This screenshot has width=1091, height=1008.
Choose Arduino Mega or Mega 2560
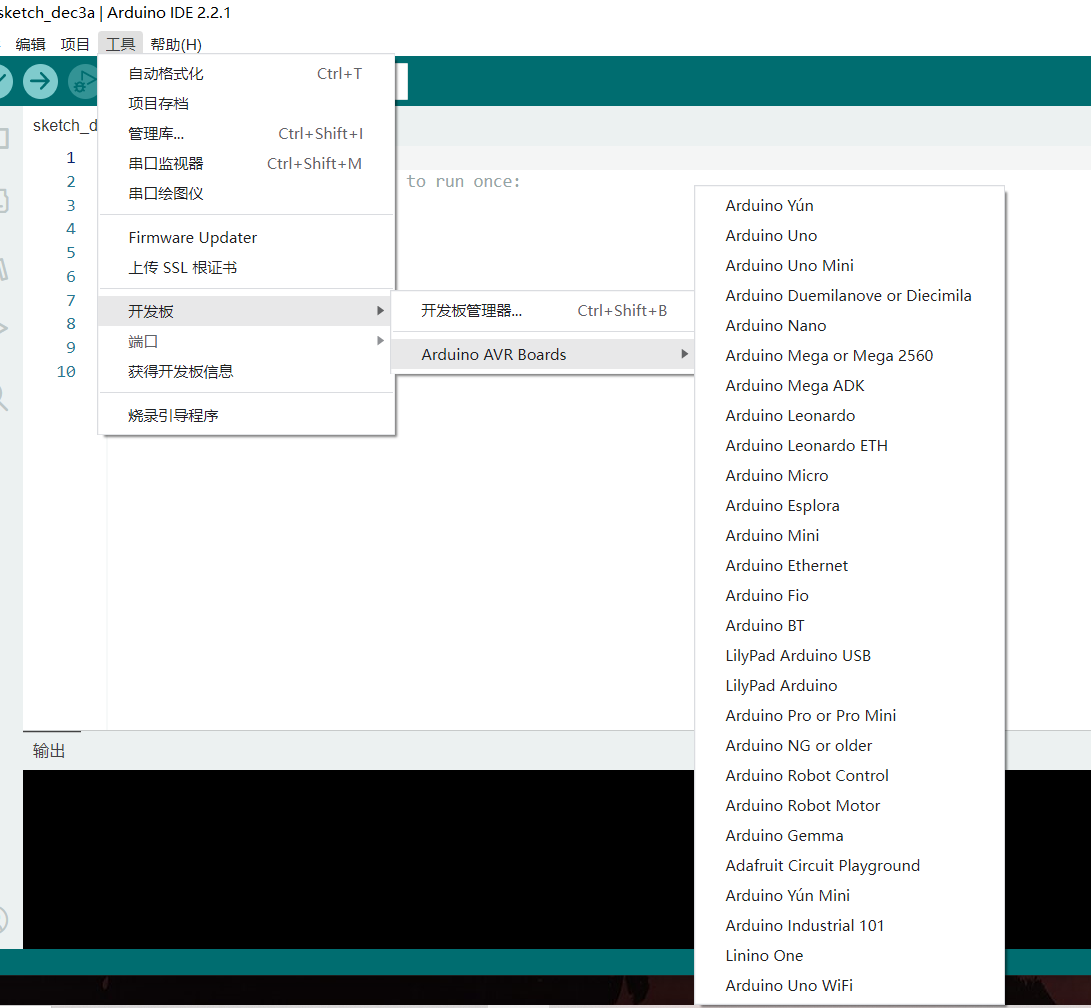[850, 355]
